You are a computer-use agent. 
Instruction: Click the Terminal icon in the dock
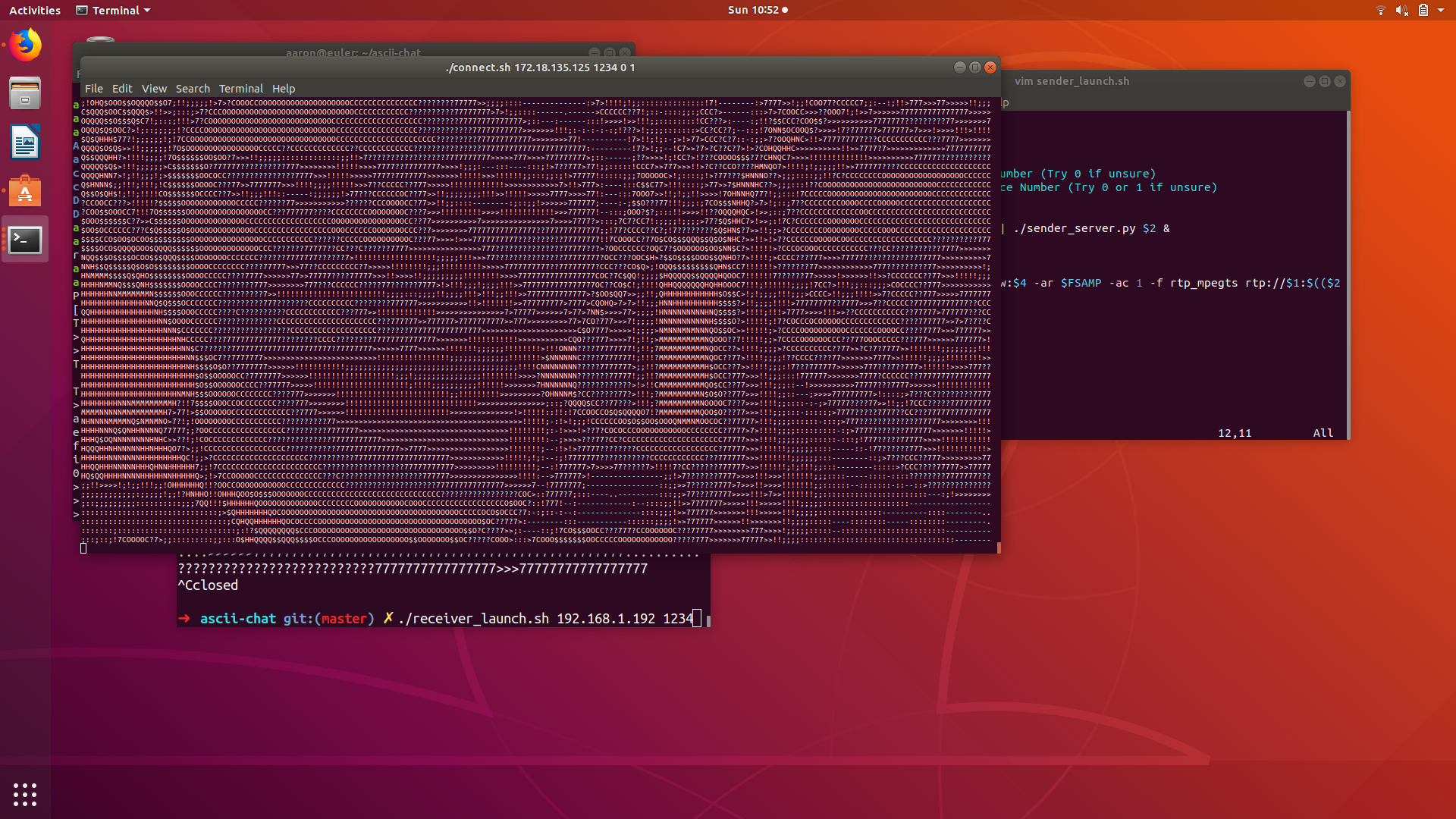click(x=25, y=240)
